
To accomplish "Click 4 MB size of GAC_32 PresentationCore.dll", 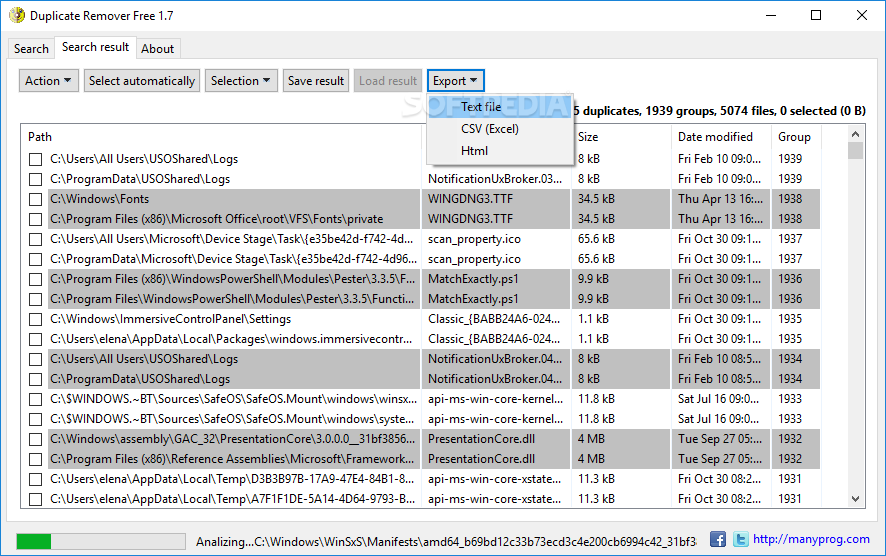I will click(591, 439).
